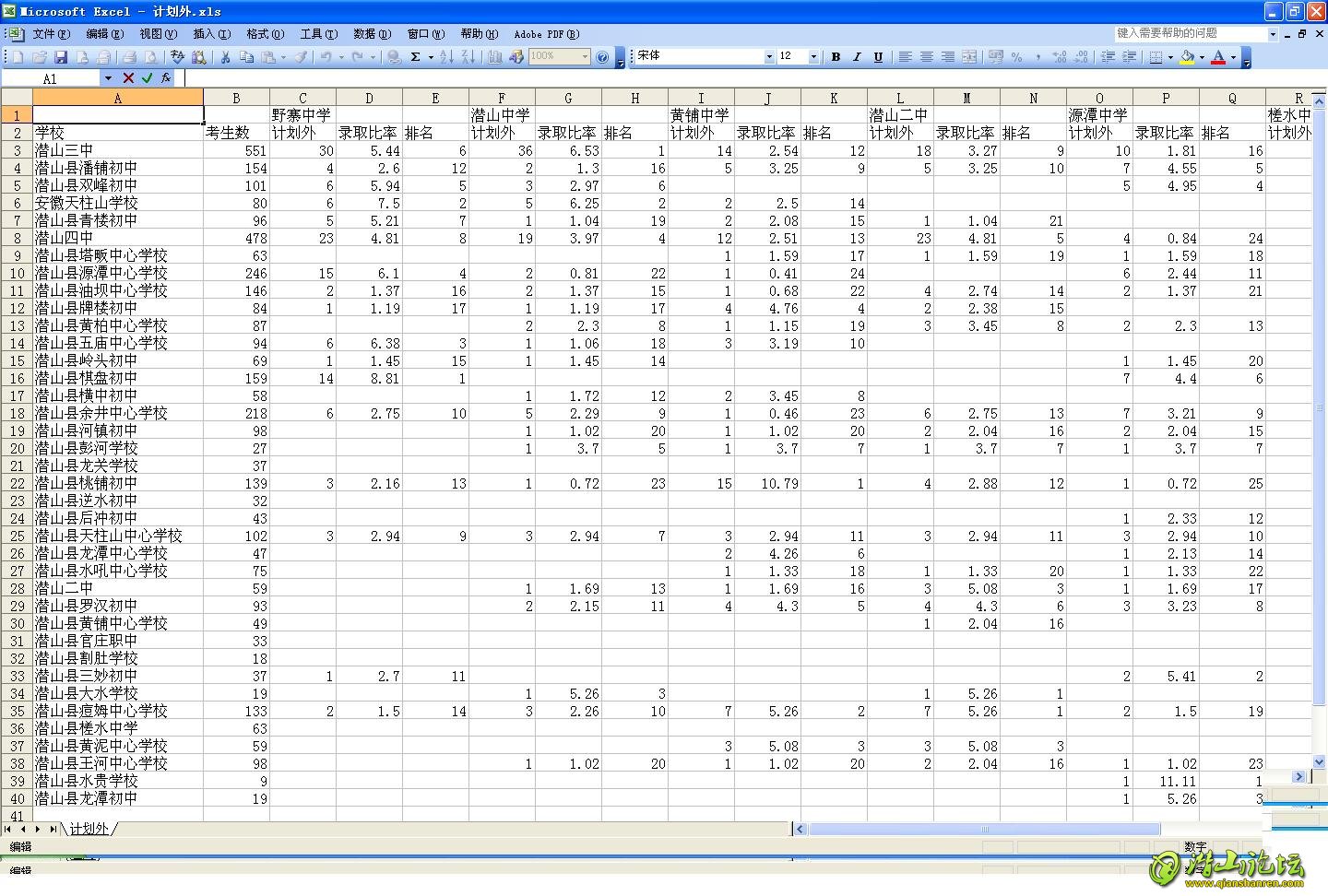1328x896 pixels.
Task: Click the Center align icon
Action: pyautogui.click(x=926, y=57)
